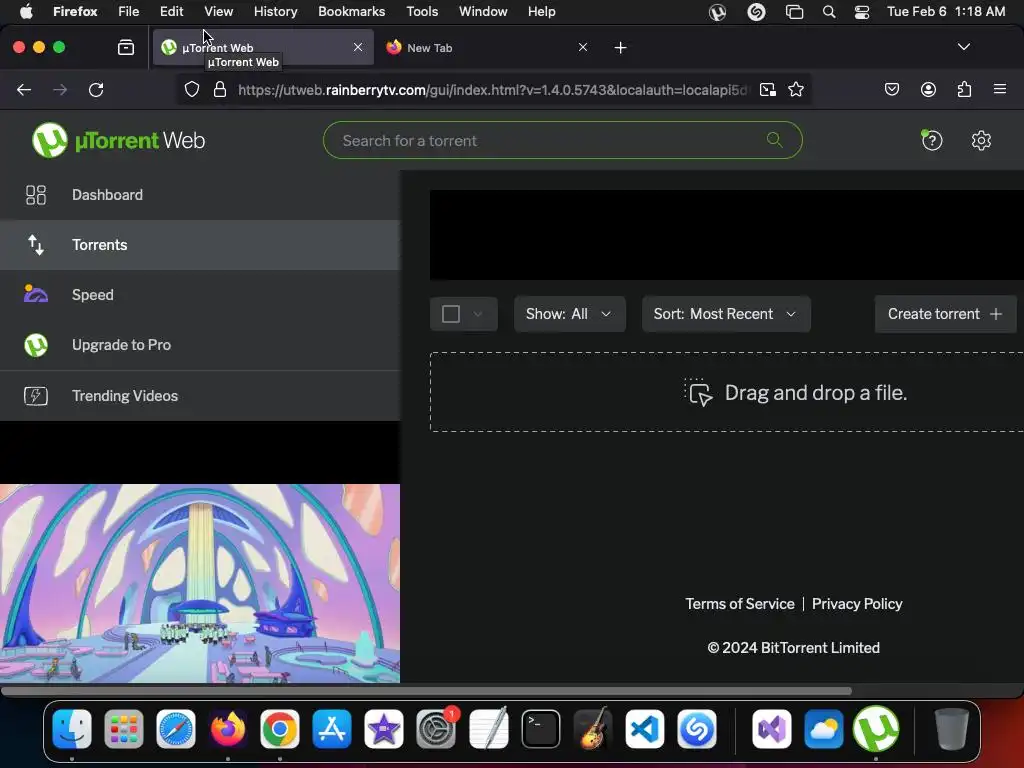The width and height of the screenshot is (1024, 768).
Task: Open Upgrade to Pro sidebar item
Action: pos(200,345)
